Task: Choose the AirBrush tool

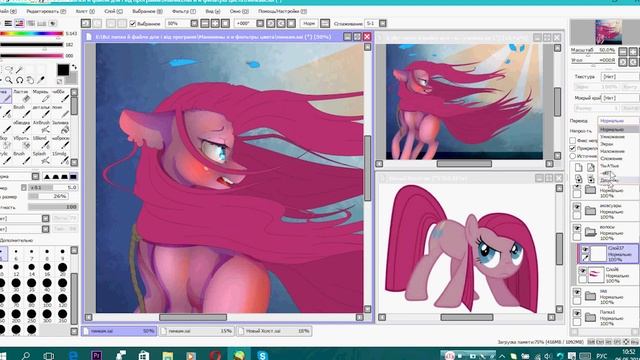Action: (x=41, y=127)
